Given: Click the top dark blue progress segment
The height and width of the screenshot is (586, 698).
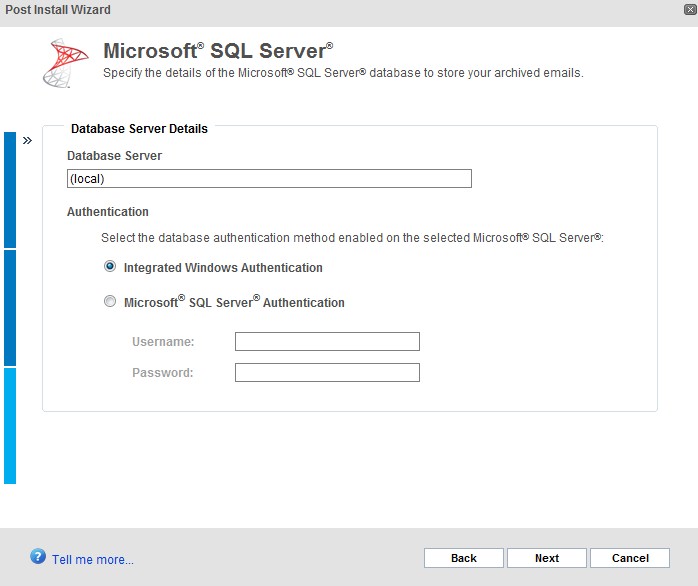Looking at the screenshot, I should pyautogui.click(x=10, y=190).
